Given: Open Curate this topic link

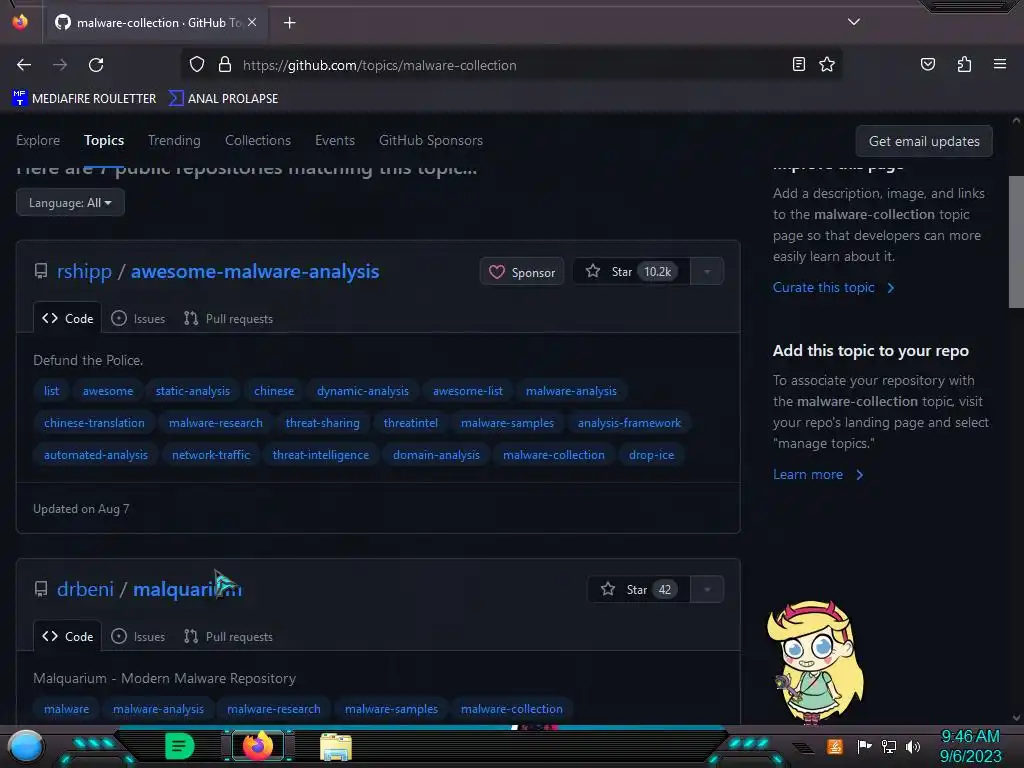Looking at the screenshot, I should click(833, 287).
